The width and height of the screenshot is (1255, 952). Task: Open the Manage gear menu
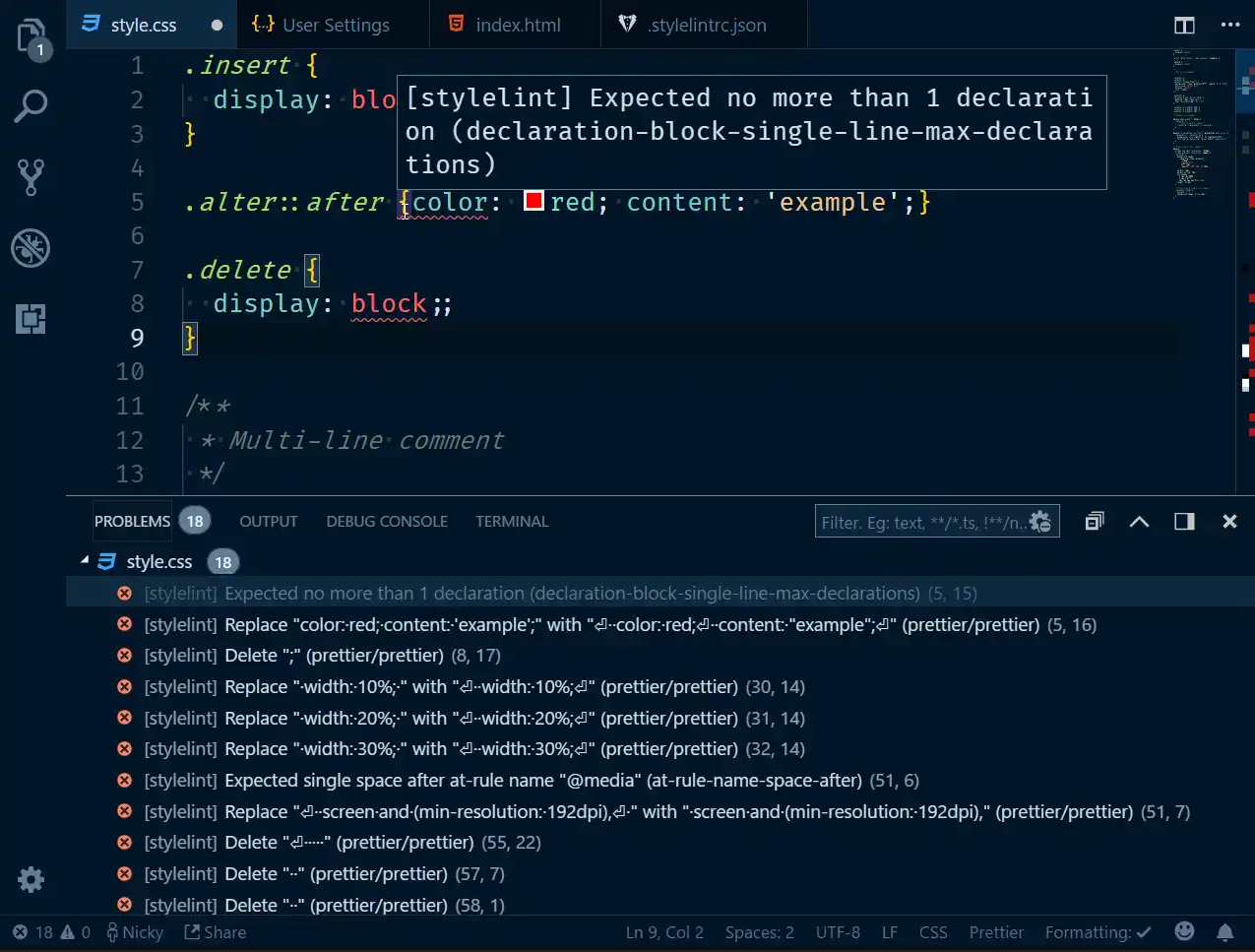31,879
